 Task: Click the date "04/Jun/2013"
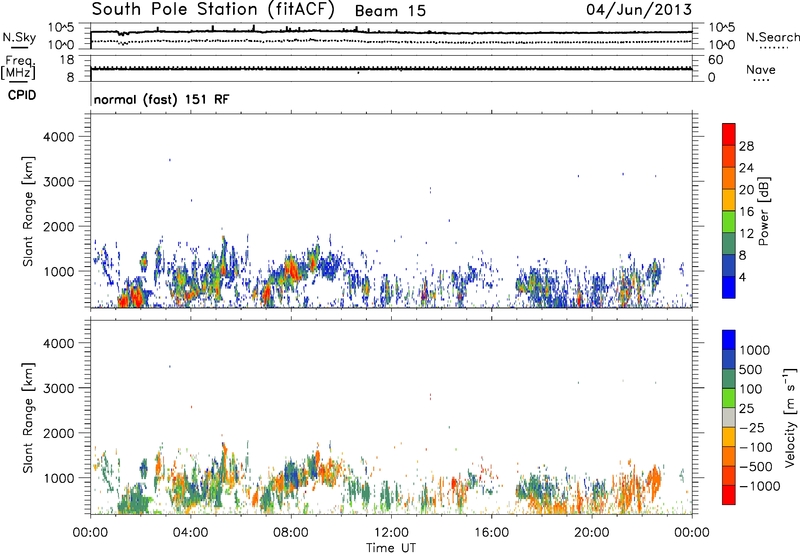click(x=639, y=10)
